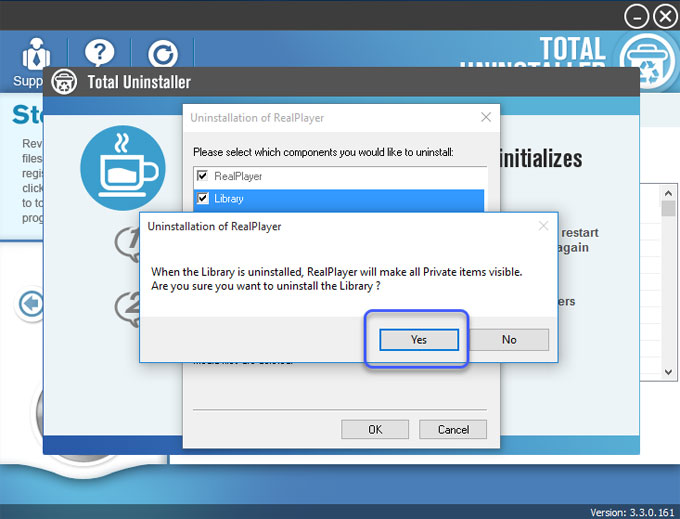Click the trash icon in Total Uninstaller titlebar
Image resolution: width=680 pixels, height=519 pixels.
point(64,82)
